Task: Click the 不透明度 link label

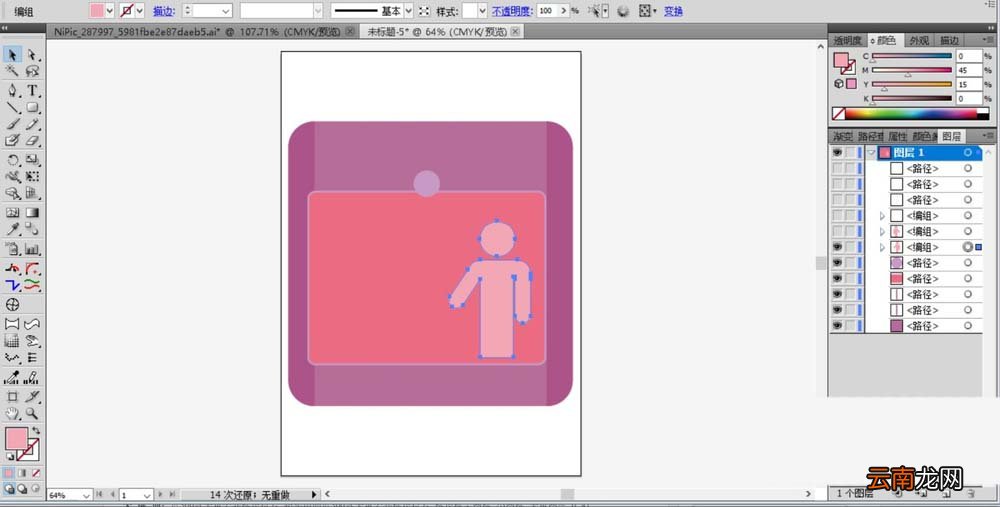Action: pyautogui.click(x=511, y=11)
